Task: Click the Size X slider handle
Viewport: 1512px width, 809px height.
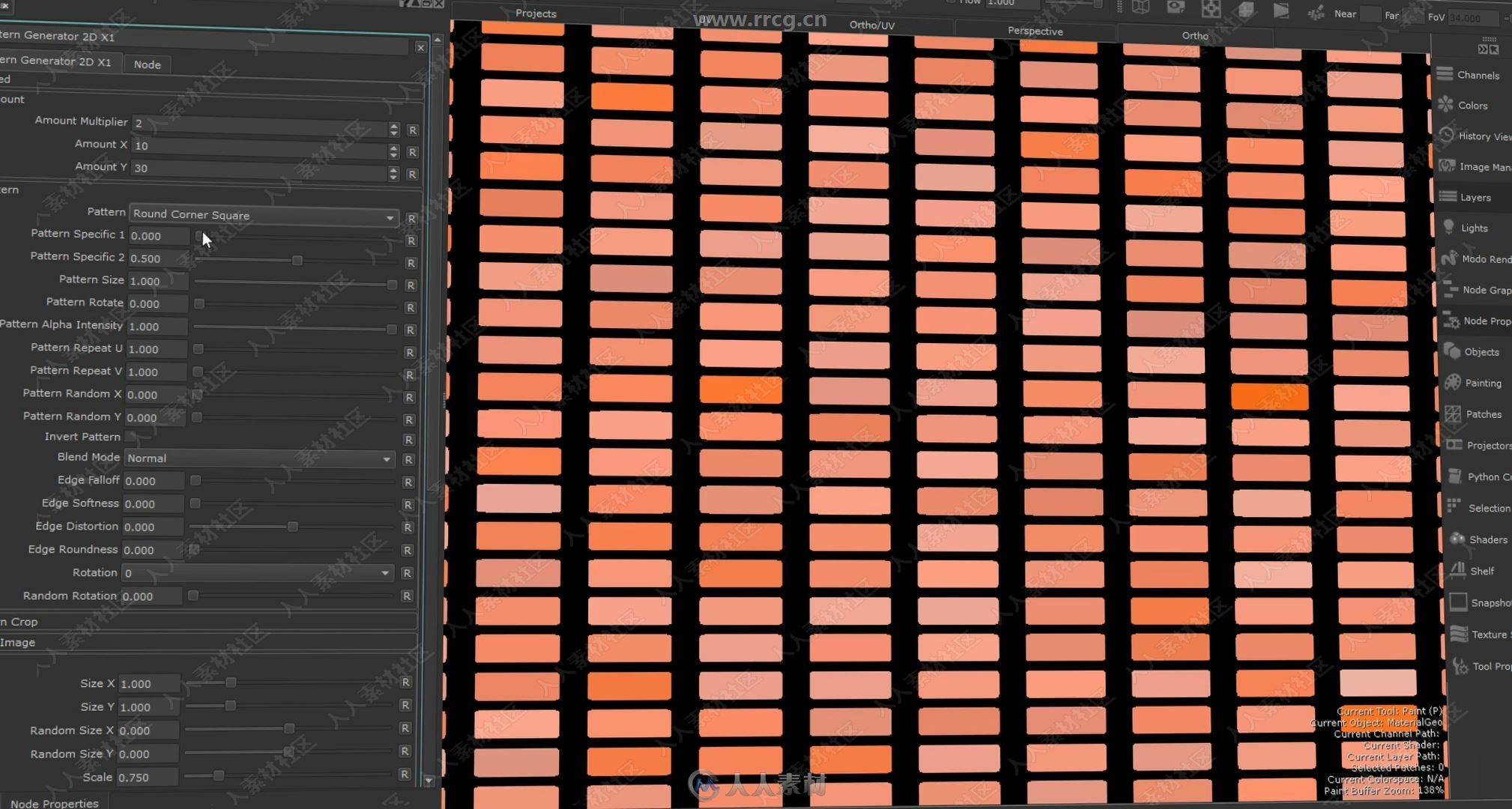Action: click(231, 682)
